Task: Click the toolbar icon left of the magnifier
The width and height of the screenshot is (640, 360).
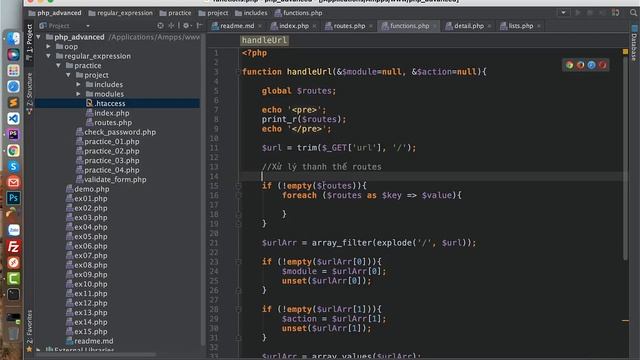Action: click(x=616, y=13)
